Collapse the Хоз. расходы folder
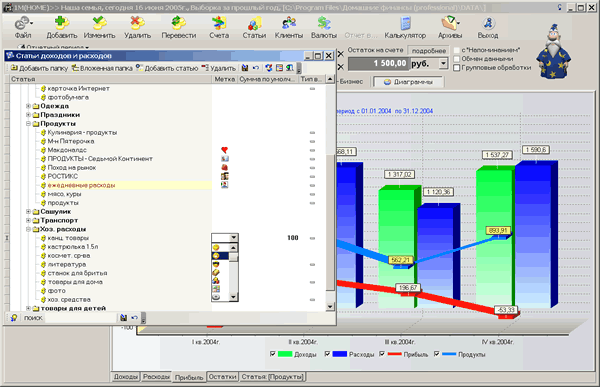The width and height of the screenshot is (600, 387). coord(28,229)
